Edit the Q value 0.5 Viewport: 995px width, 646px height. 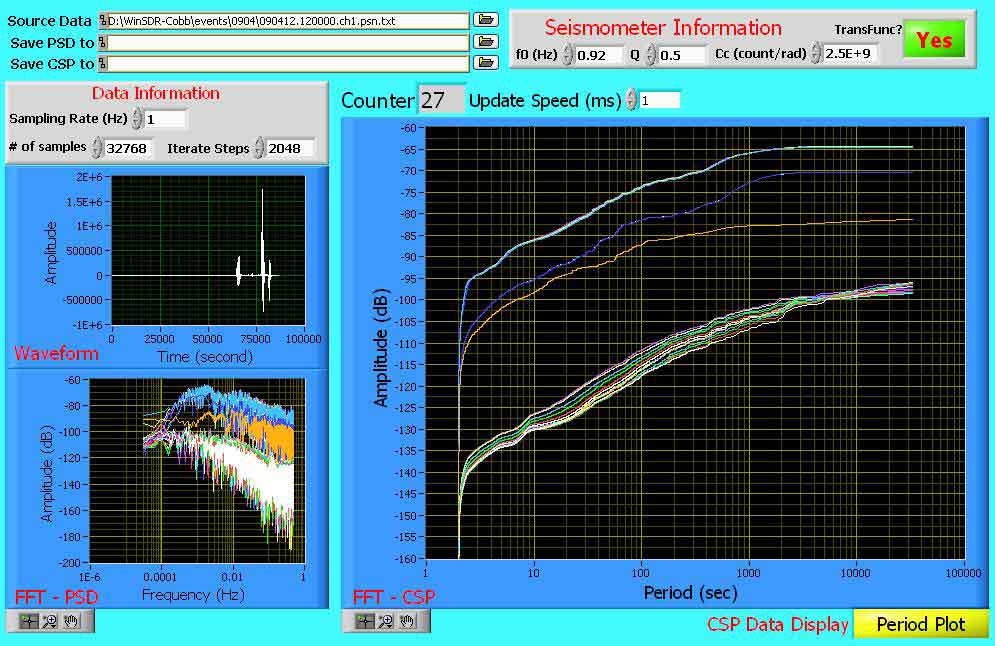[681, 55]
